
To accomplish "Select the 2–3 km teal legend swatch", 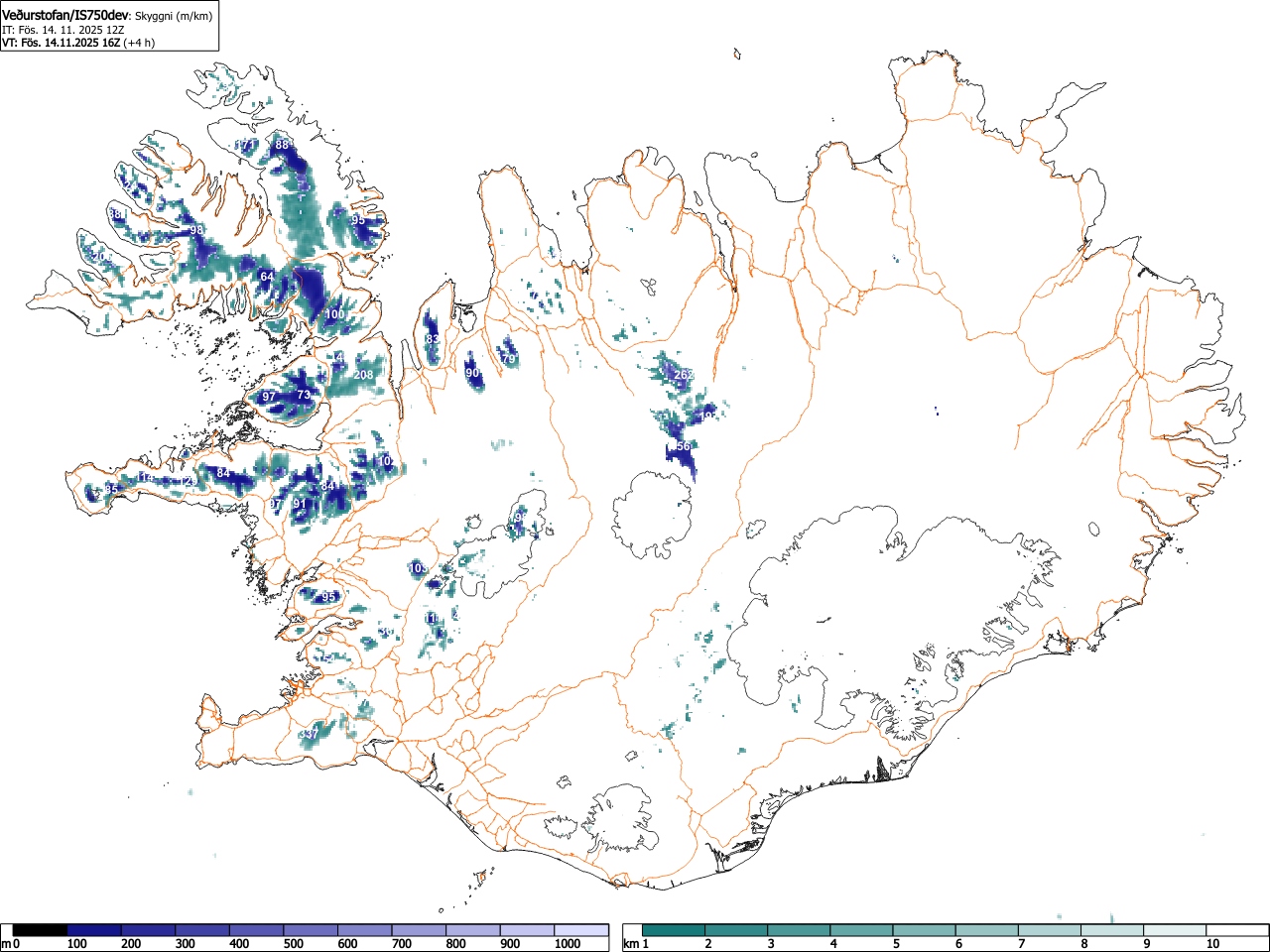I will (737, 930).
